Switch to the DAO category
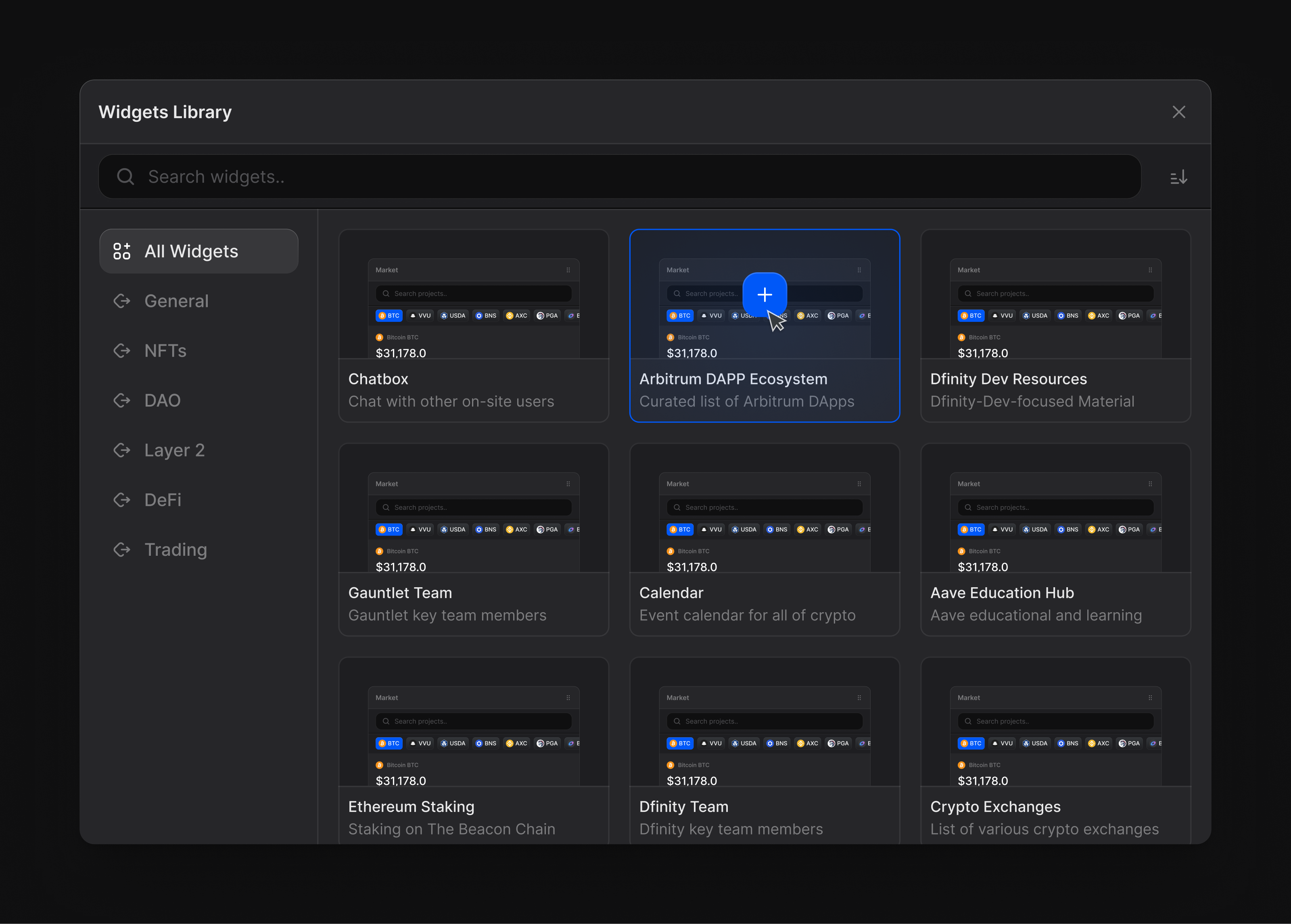The width and height of the screenshot is (1291, 924). tap(162, 400)
